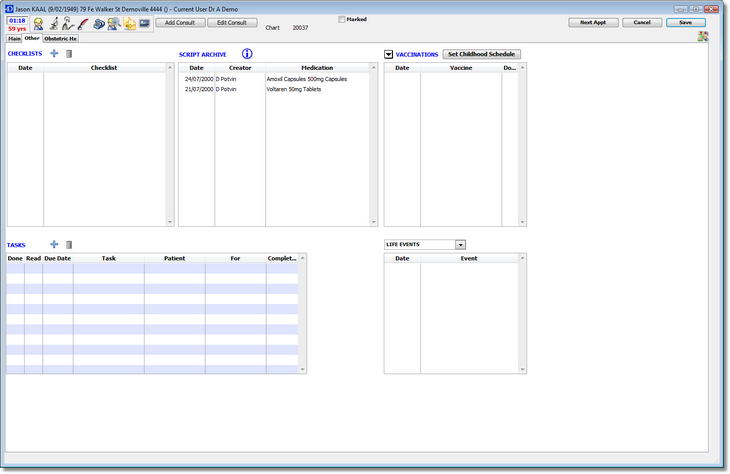Viewport: 730px width, 474px height.
Task: Click the CHECKLISTS section heading
Action: [x=25, y=54]
